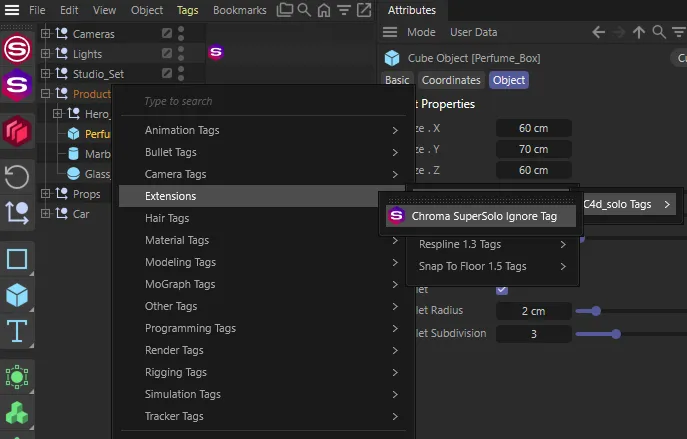The image size is (687, 439).
Task: Open the Attributes panel hamburger menu
Action: (x=390, y=32)
